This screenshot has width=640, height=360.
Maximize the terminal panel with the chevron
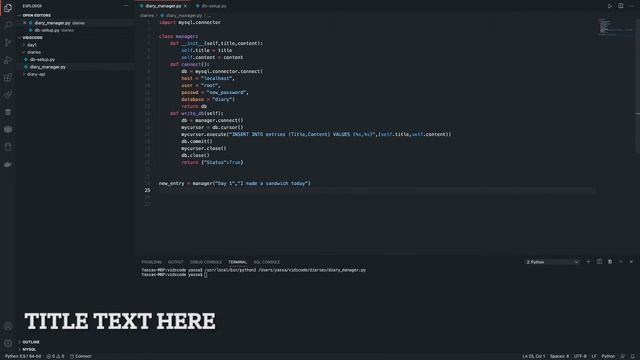tap(620, 262)
